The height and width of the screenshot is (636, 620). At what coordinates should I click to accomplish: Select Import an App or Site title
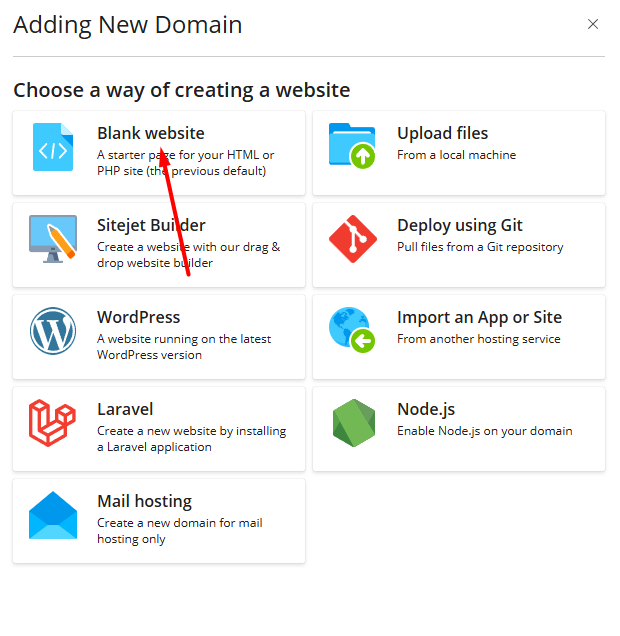point(480,317)
